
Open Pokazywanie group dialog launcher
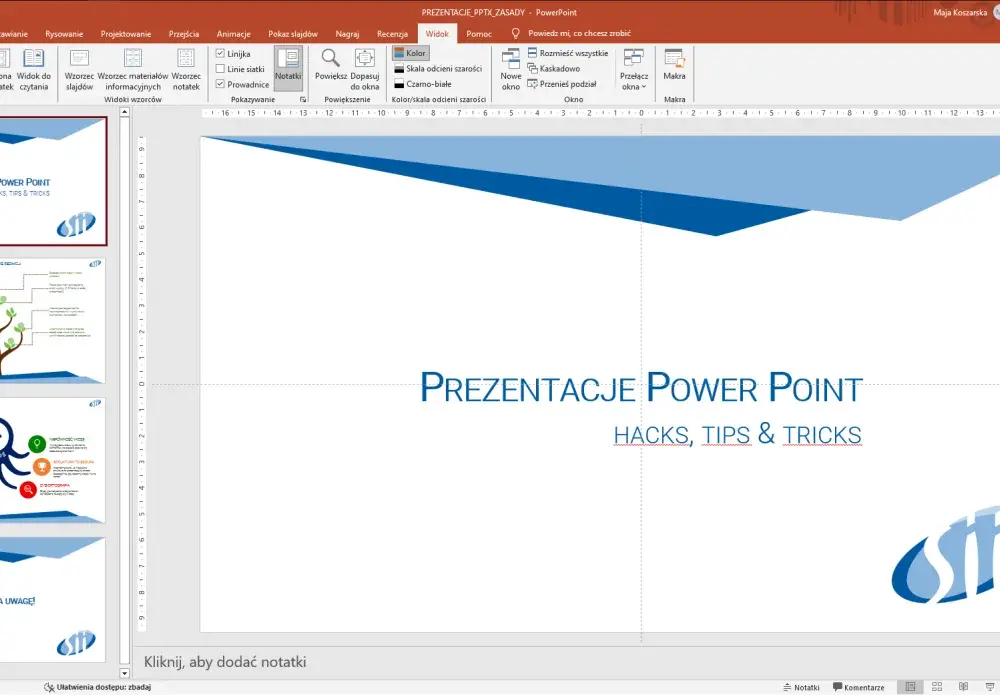click(303, 99)
